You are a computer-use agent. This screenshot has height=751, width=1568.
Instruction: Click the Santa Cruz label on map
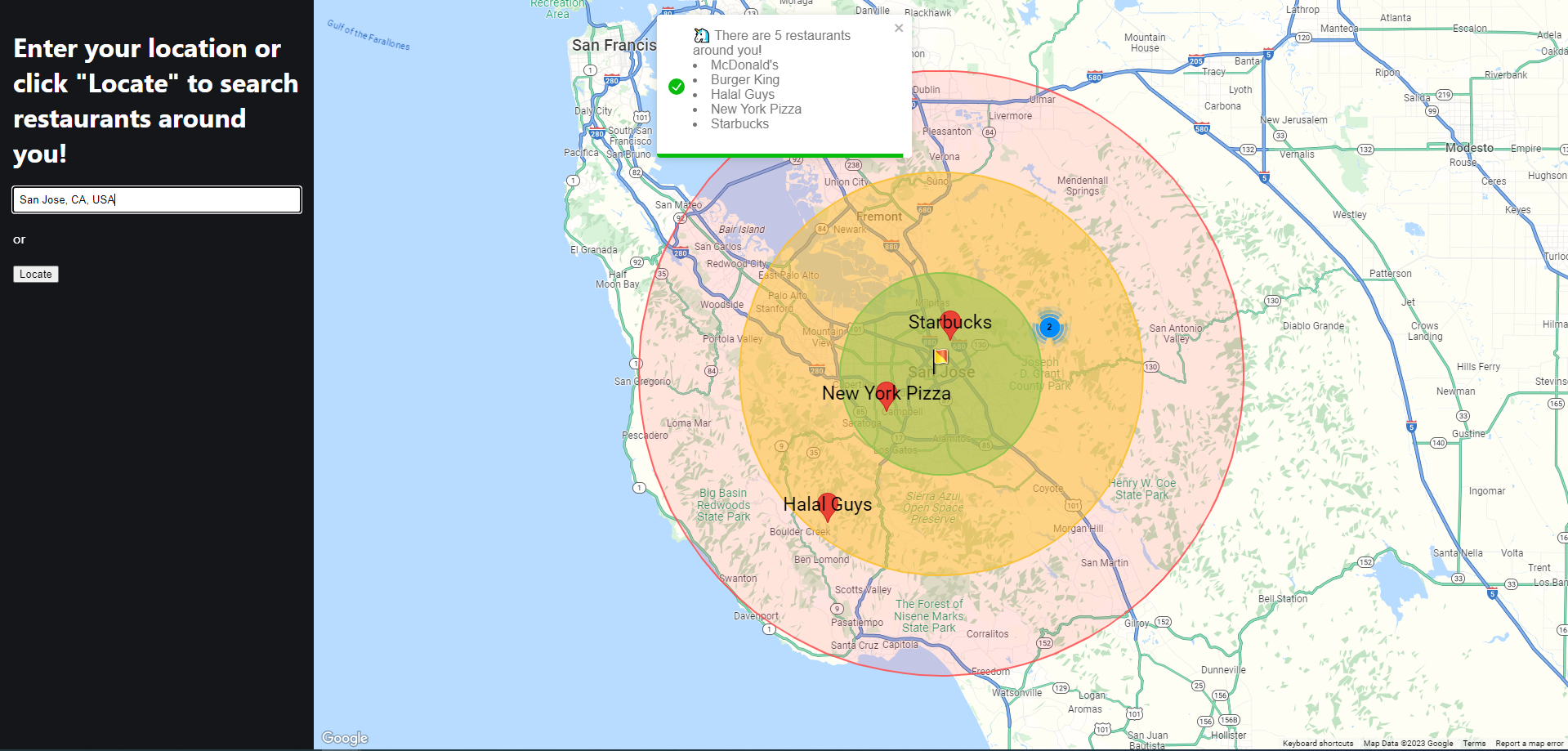coord(855,646)
